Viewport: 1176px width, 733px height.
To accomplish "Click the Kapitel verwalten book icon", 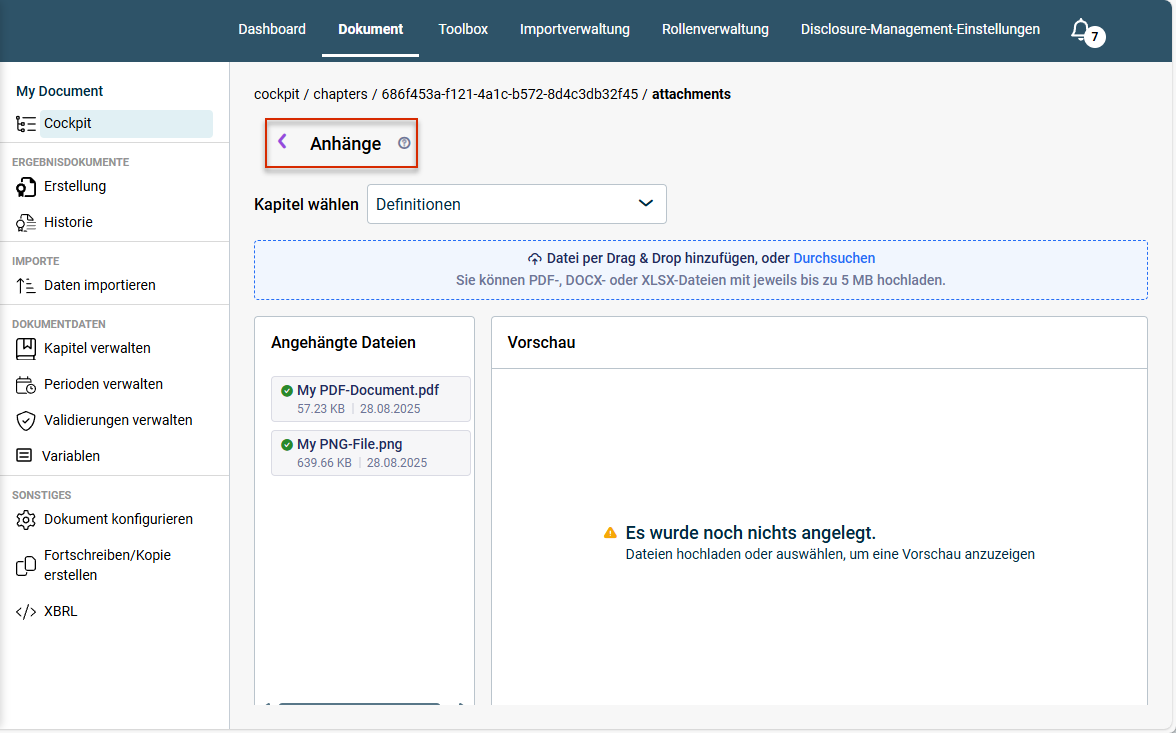I will 26,349.
